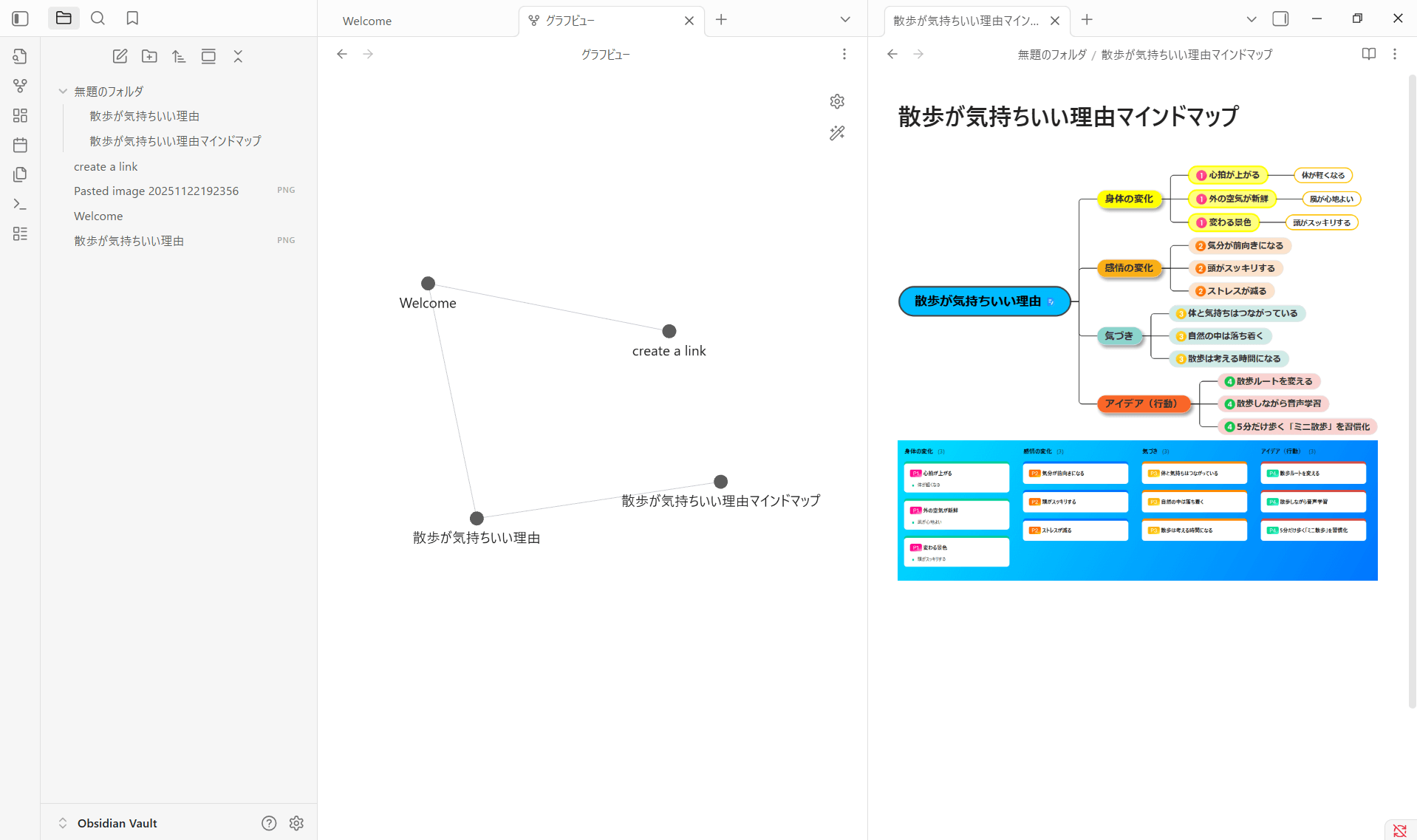Open the create a link note
This screenshot has height=840, width=1417.
pos(106,167)
